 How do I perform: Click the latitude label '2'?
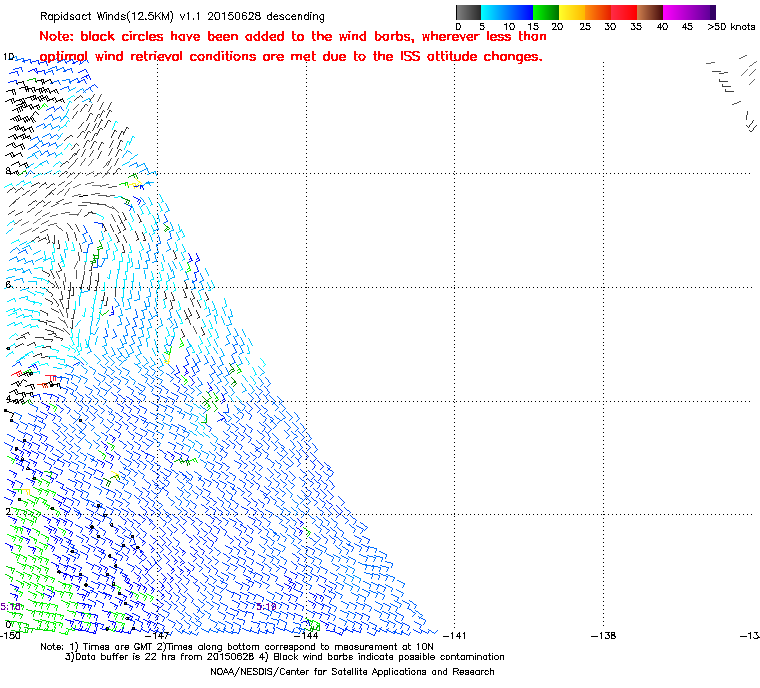tap(8, 512)
